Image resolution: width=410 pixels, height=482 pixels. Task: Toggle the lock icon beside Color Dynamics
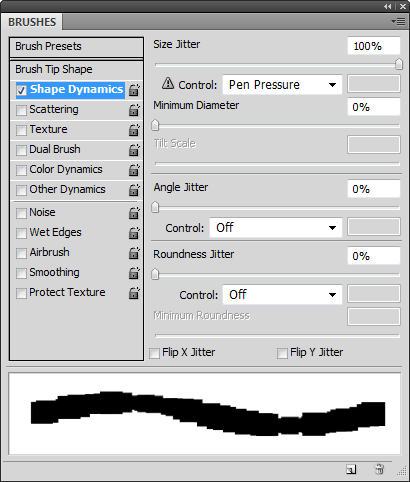point(134,170)
